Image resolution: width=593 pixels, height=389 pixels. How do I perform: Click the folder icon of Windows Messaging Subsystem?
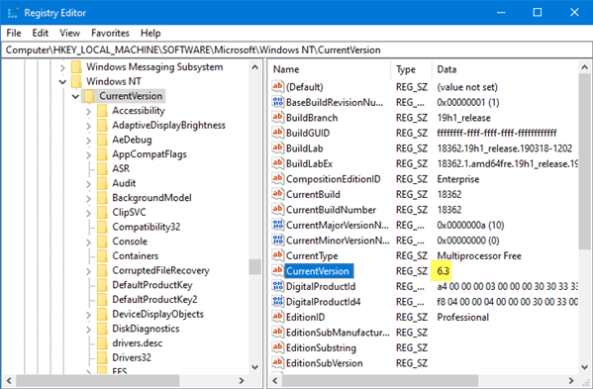76,67
